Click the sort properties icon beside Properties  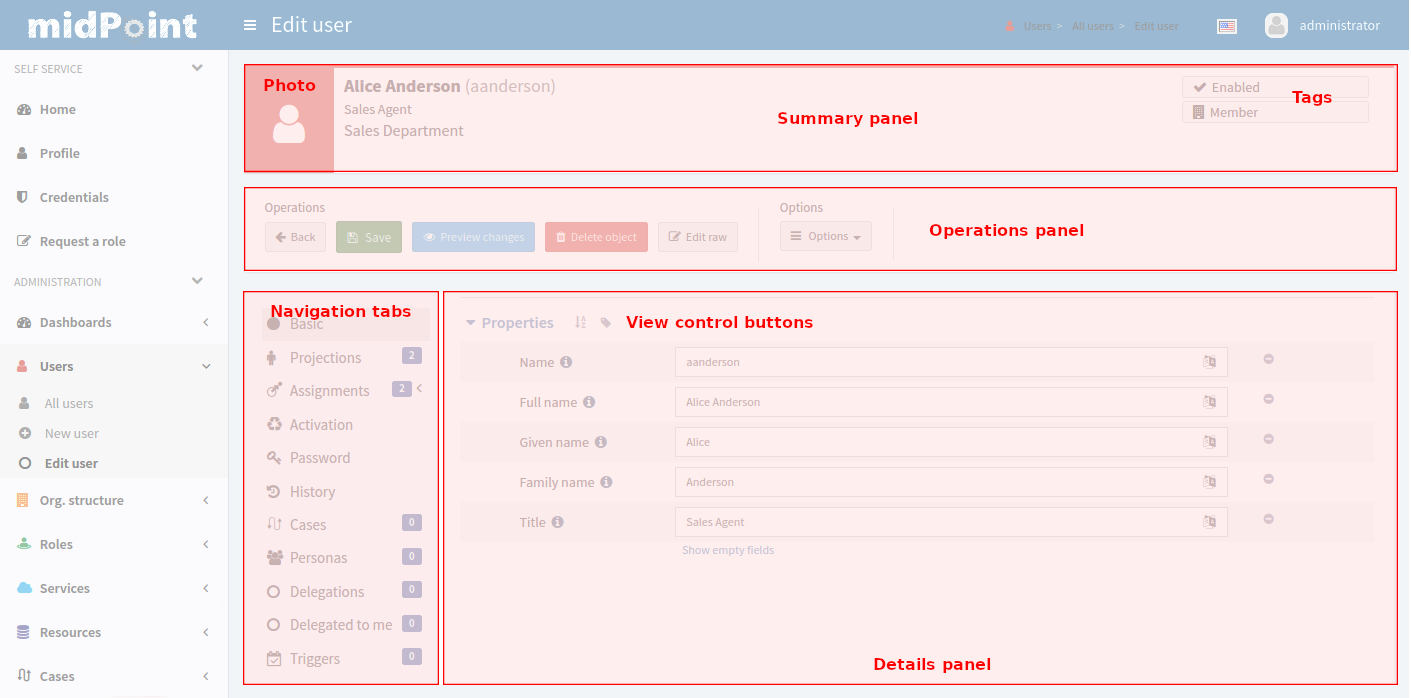pos(580,322)
